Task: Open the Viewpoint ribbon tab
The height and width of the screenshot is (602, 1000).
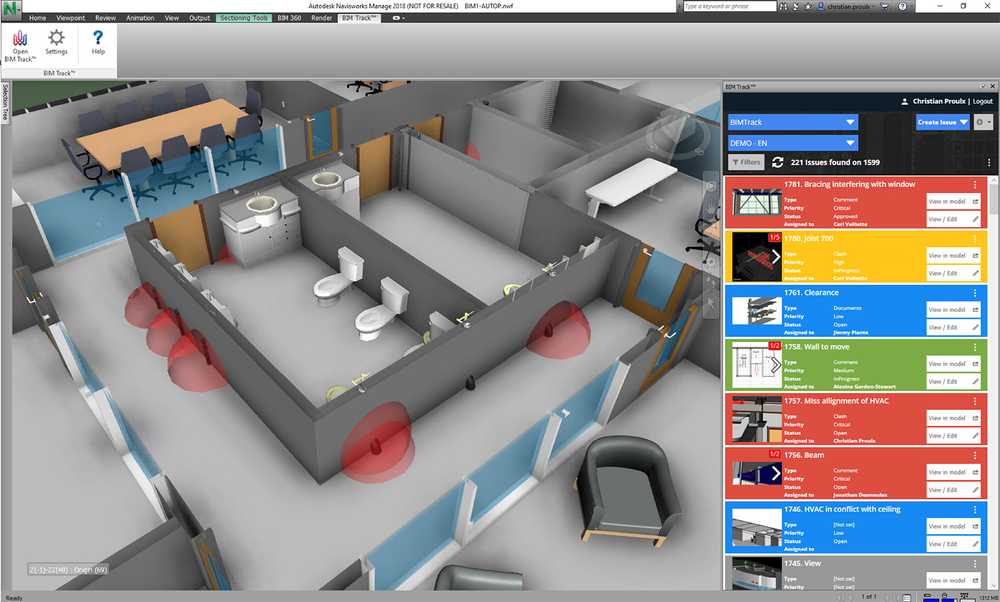Action: pos(70,18)
